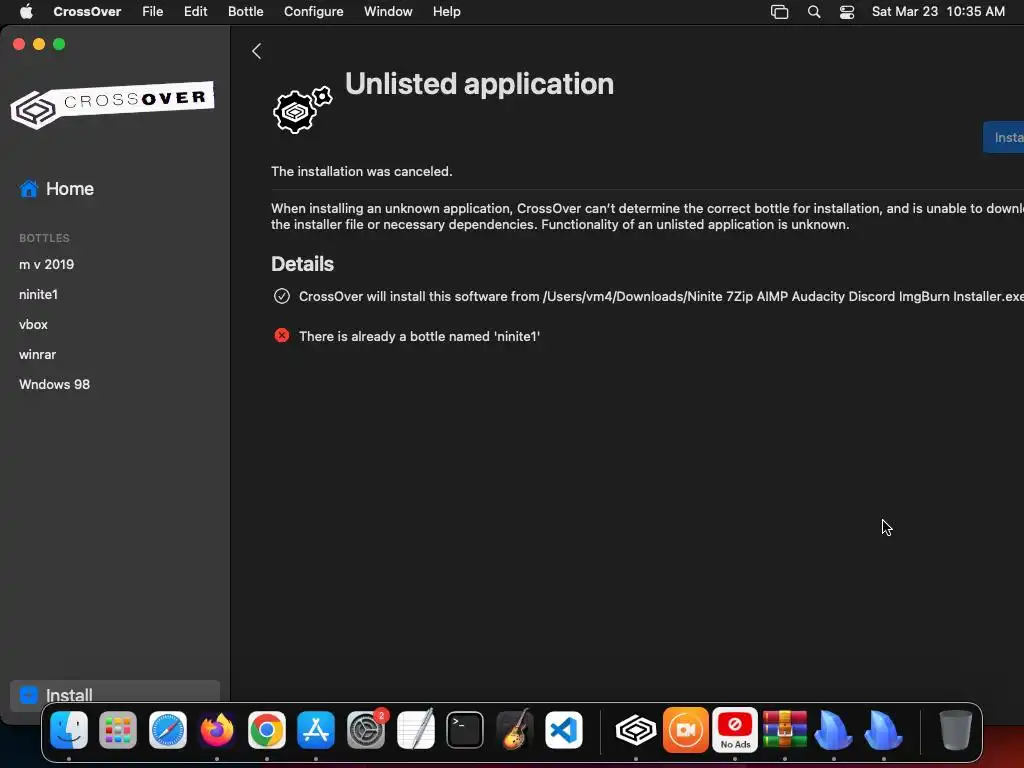The height and width of the screenshot is (768, 1024).
Task: Open Control Center in menu bar
Action: coord(847,12)
